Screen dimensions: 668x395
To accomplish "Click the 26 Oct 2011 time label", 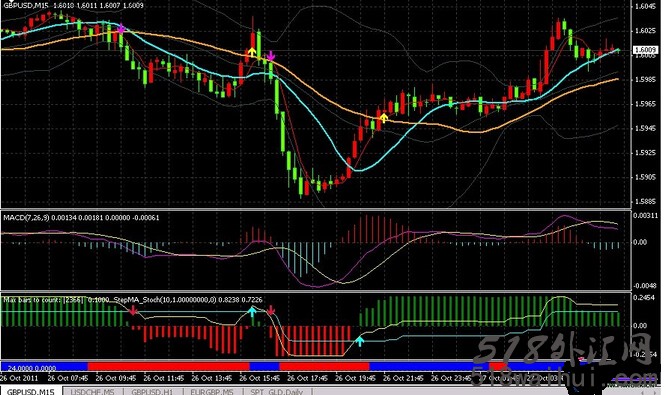I will [x=20, y=378].
